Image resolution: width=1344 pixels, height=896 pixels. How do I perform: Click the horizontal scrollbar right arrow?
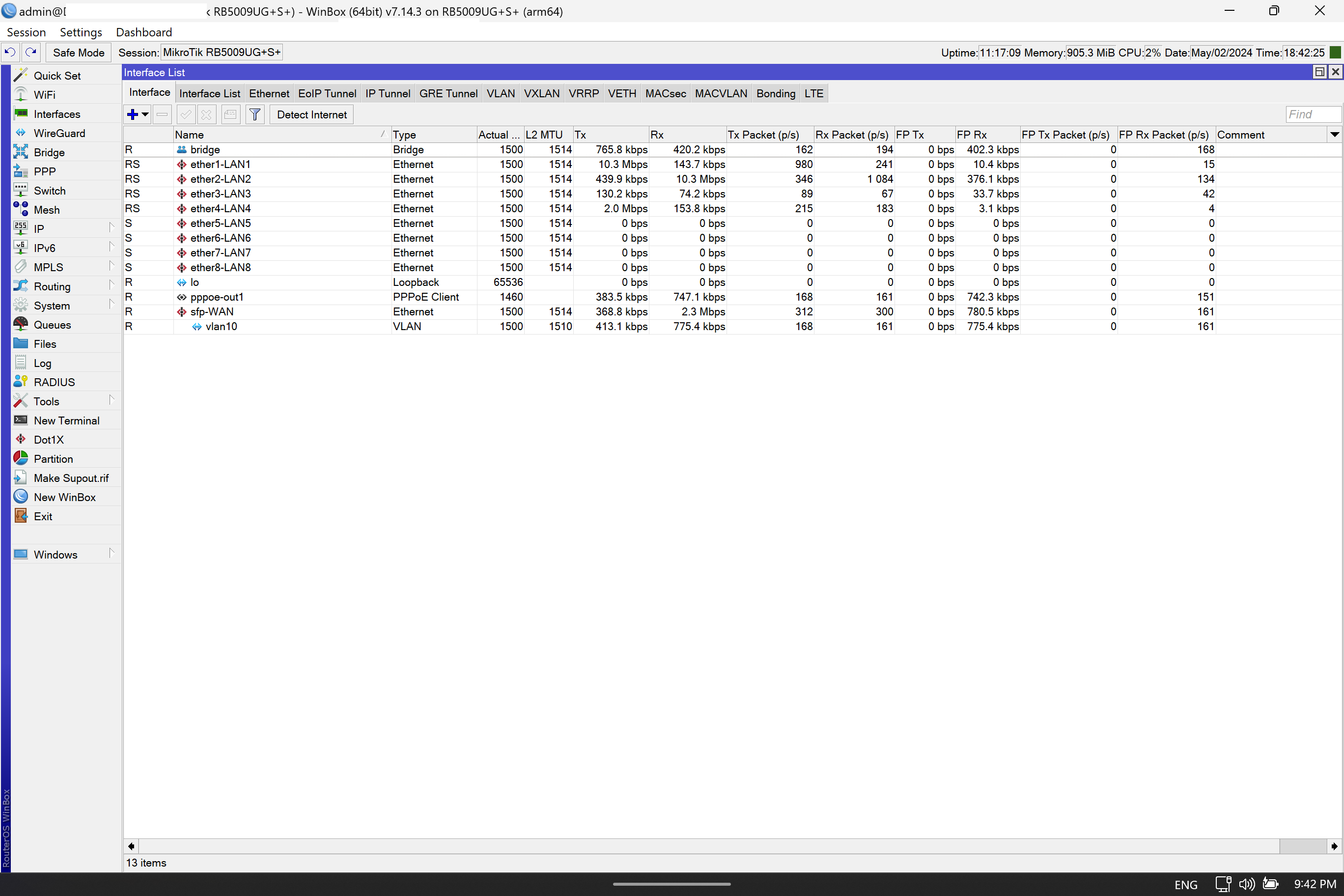click(1334, 846)
